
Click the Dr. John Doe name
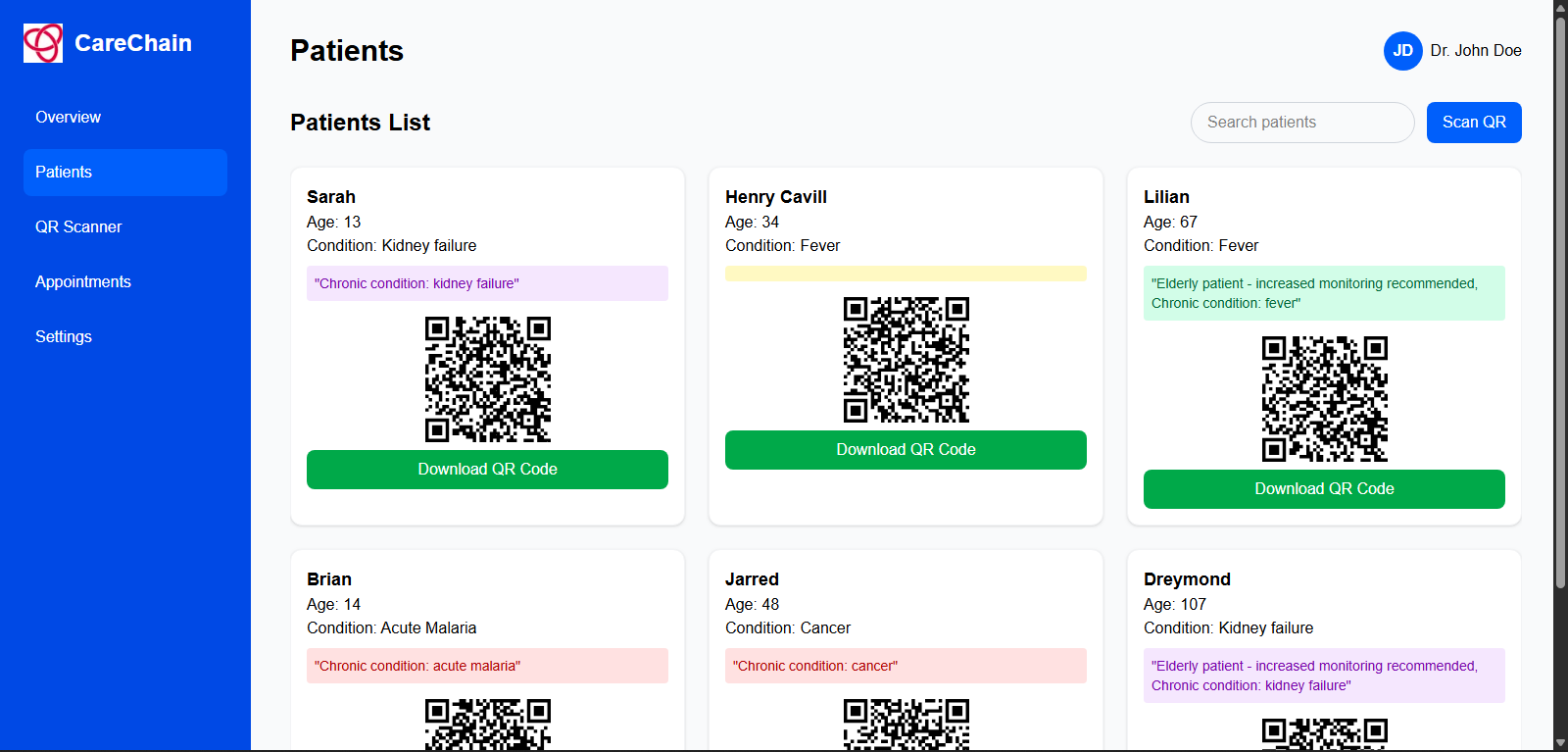[1476, 51]
